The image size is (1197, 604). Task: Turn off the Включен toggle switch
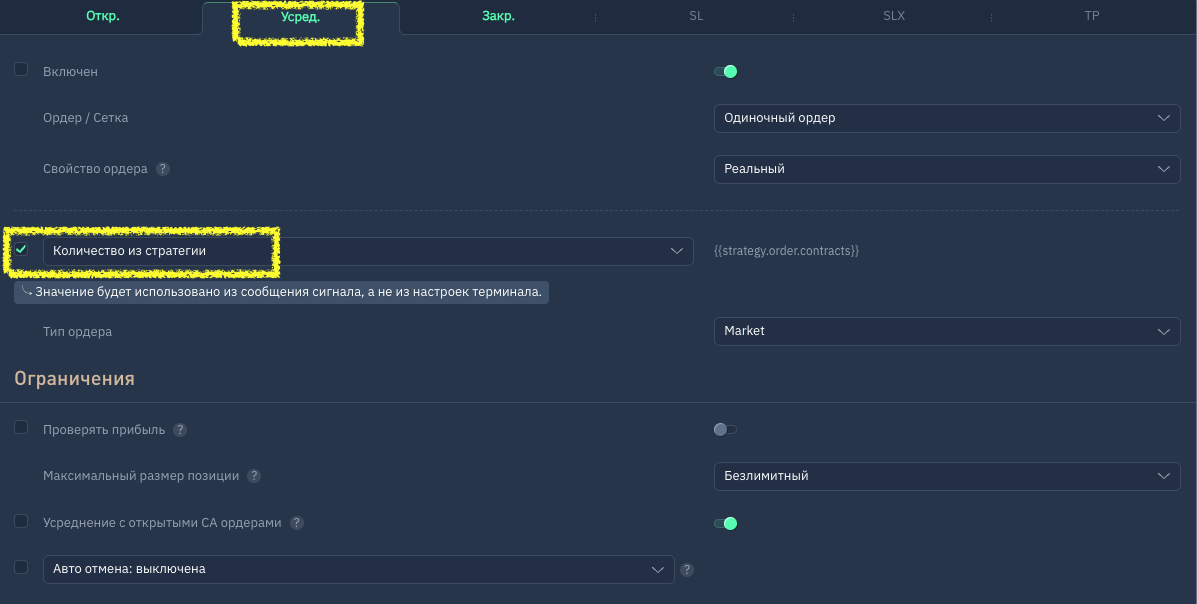tap(725, 71)
